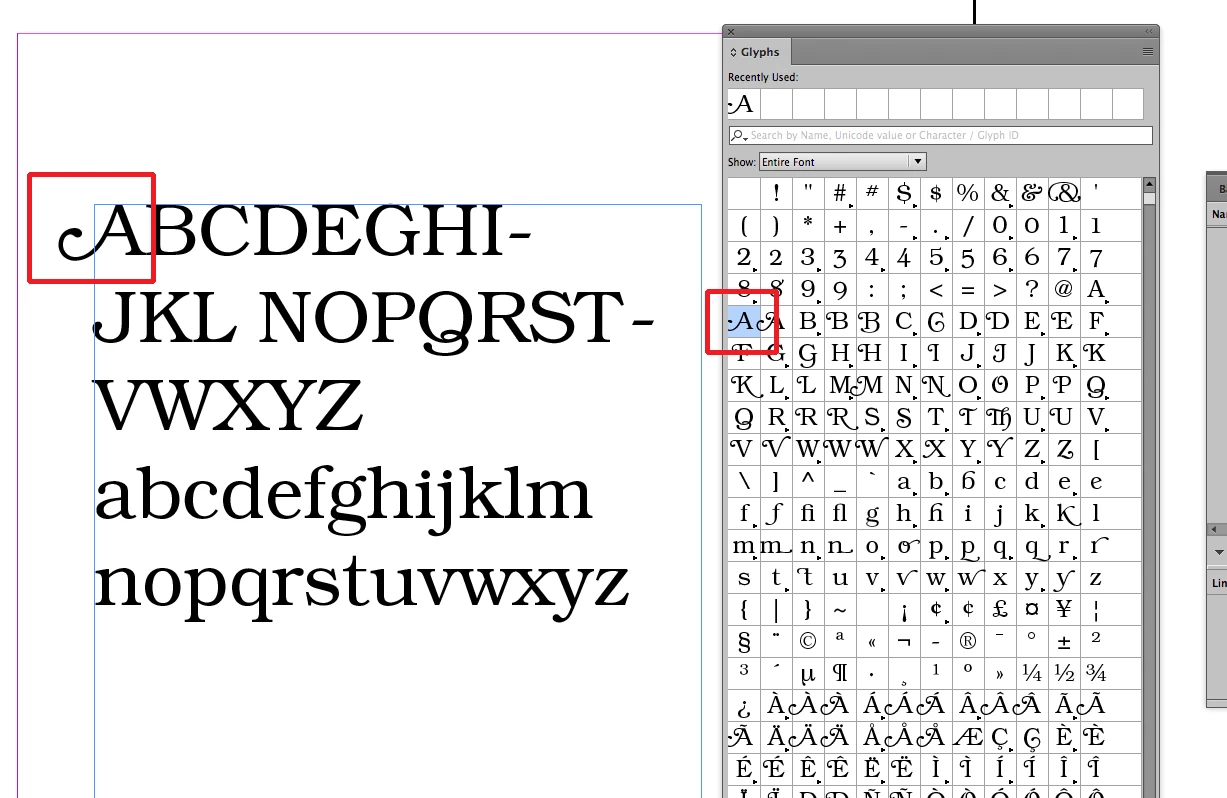Select the tilde ~ glyph
The image size is (1227, 798).
pyautogui.click(x=839, y=610)
